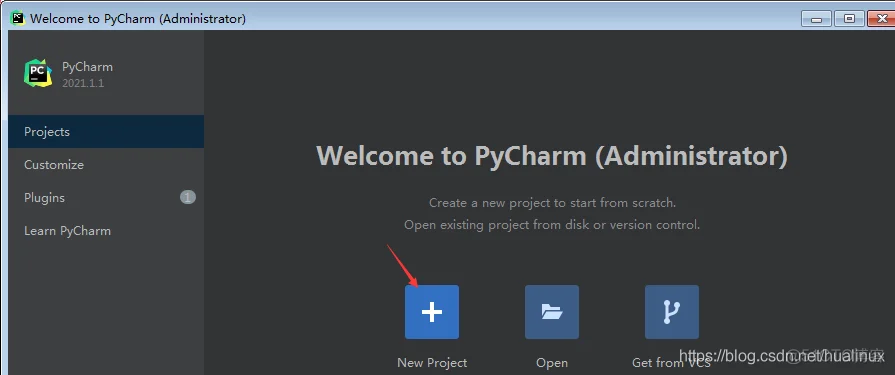Click the PyCharm 2021.1.1 version text

tap(83, 83)
